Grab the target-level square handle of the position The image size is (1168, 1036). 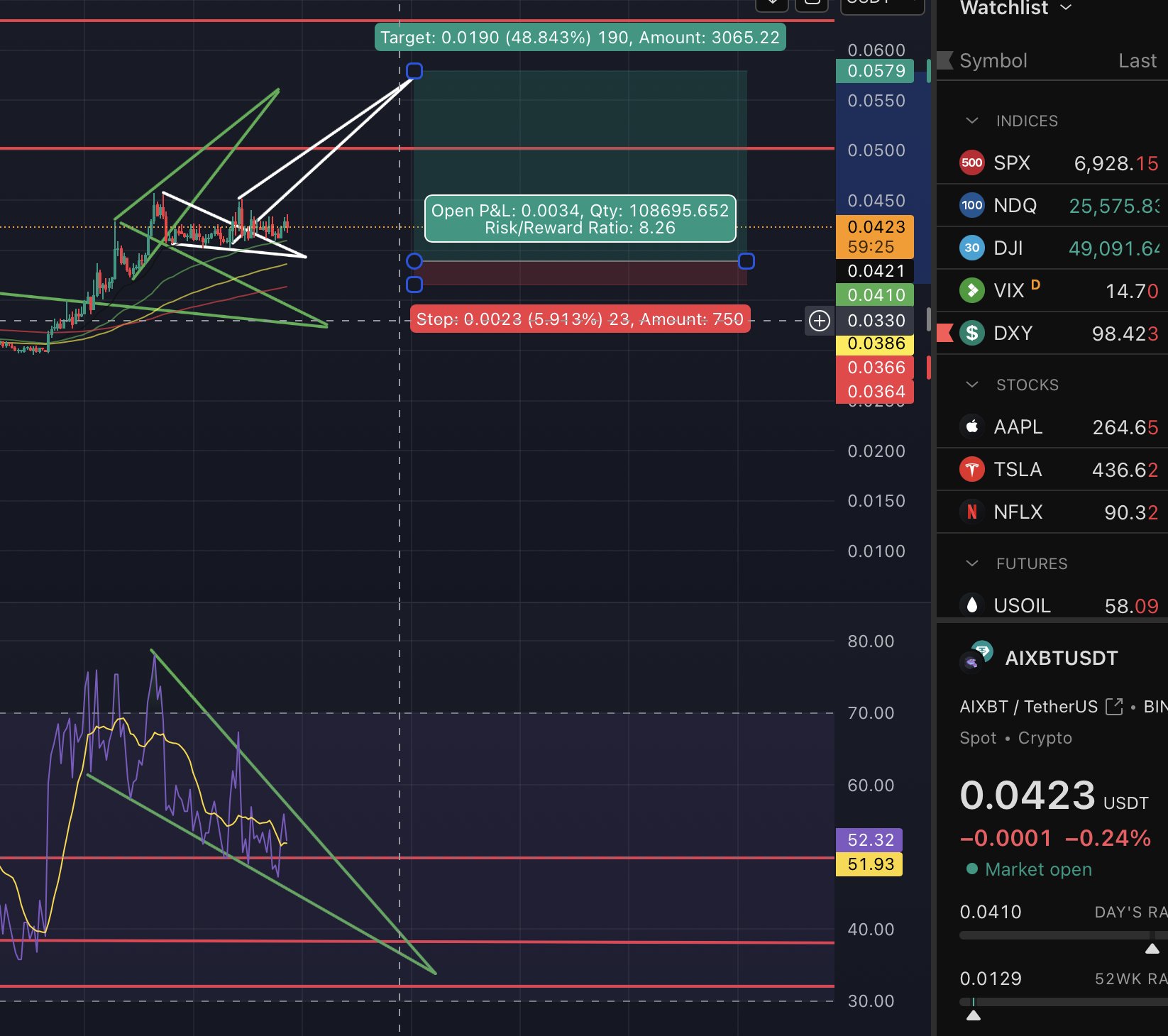[414, 71]
